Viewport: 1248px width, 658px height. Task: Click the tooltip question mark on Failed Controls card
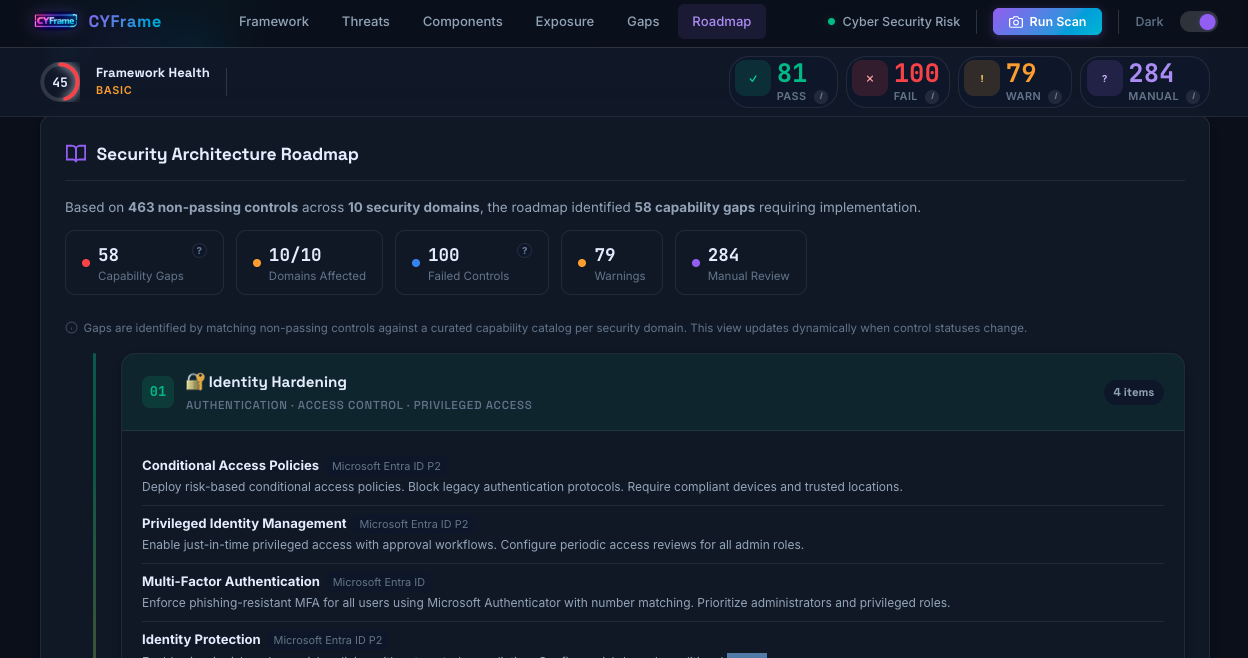tap(525, 250)
